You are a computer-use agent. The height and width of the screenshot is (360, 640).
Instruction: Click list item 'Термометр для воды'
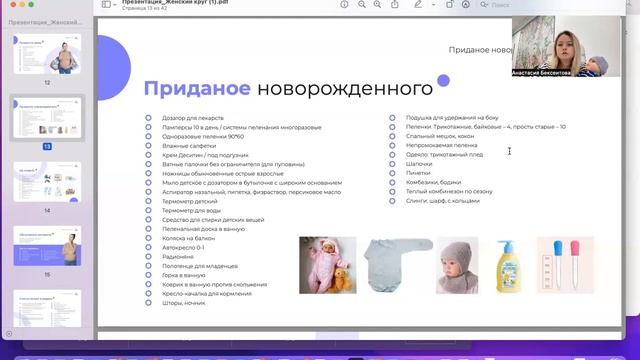[x=191, y=211]
